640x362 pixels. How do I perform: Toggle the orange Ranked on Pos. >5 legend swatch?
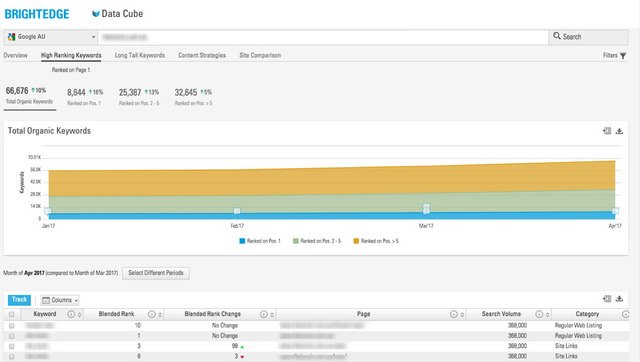(x=356, y=241)
